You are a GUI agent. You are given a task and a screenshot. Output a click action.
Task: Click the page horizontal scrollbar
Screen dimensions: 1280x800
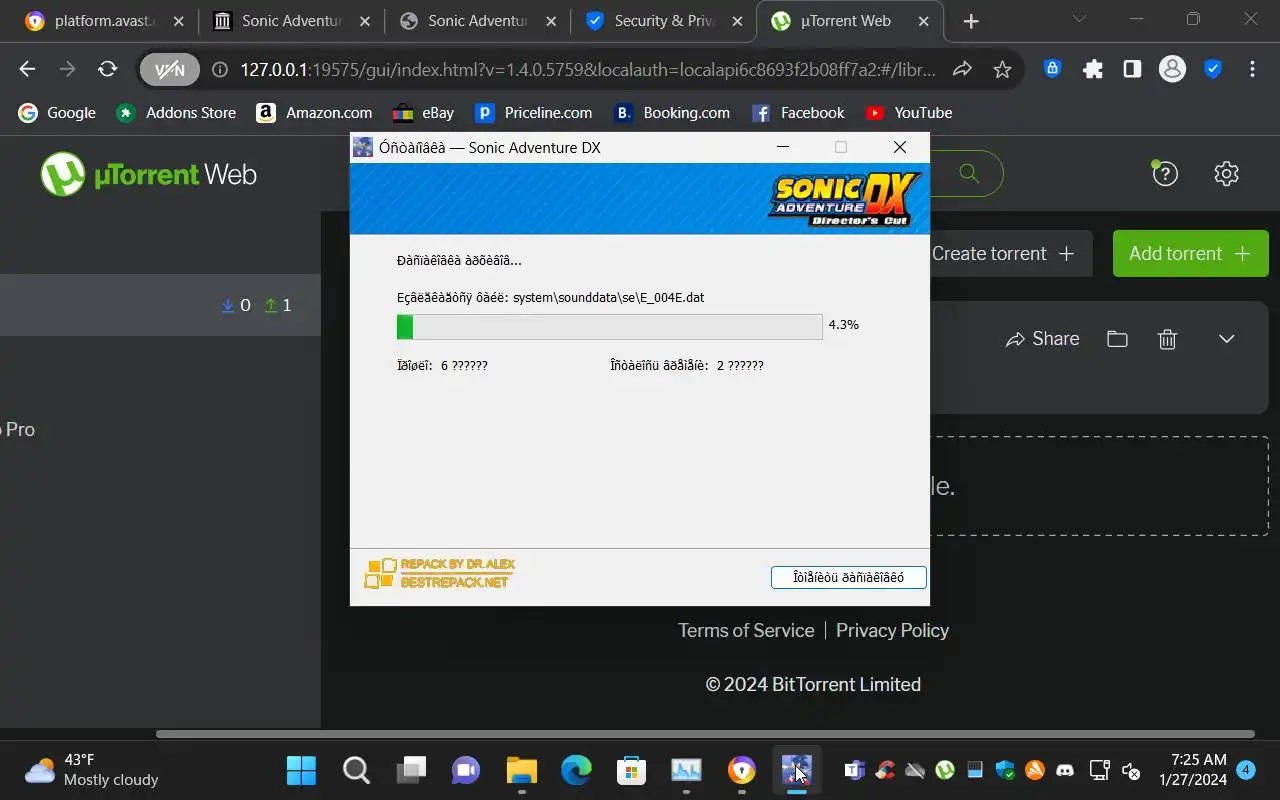(x=705, y=734)
